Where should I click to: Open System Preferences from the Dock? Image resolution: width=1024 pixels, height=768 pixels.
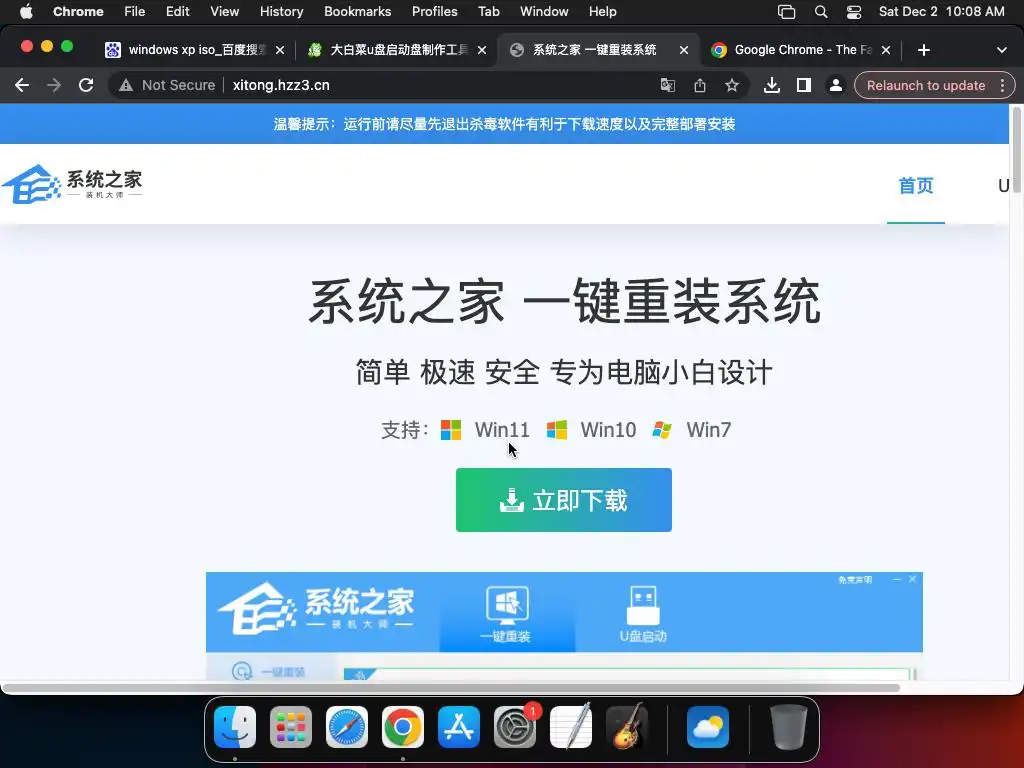[x=515, y=727]
